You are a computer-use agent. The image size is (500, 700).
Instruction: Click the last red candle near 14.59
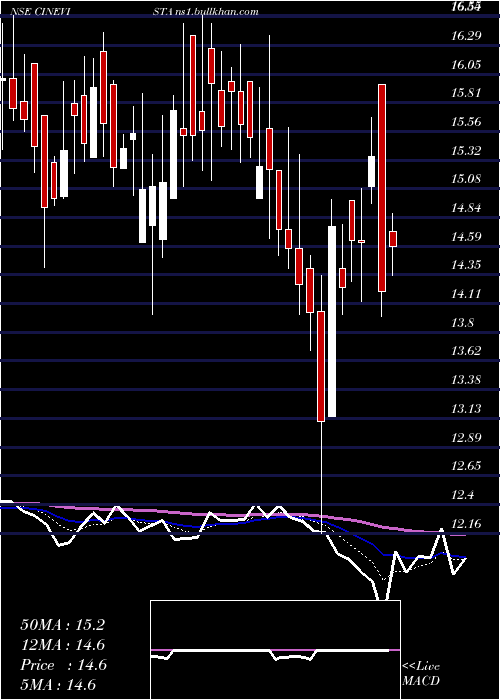(393, 239)
